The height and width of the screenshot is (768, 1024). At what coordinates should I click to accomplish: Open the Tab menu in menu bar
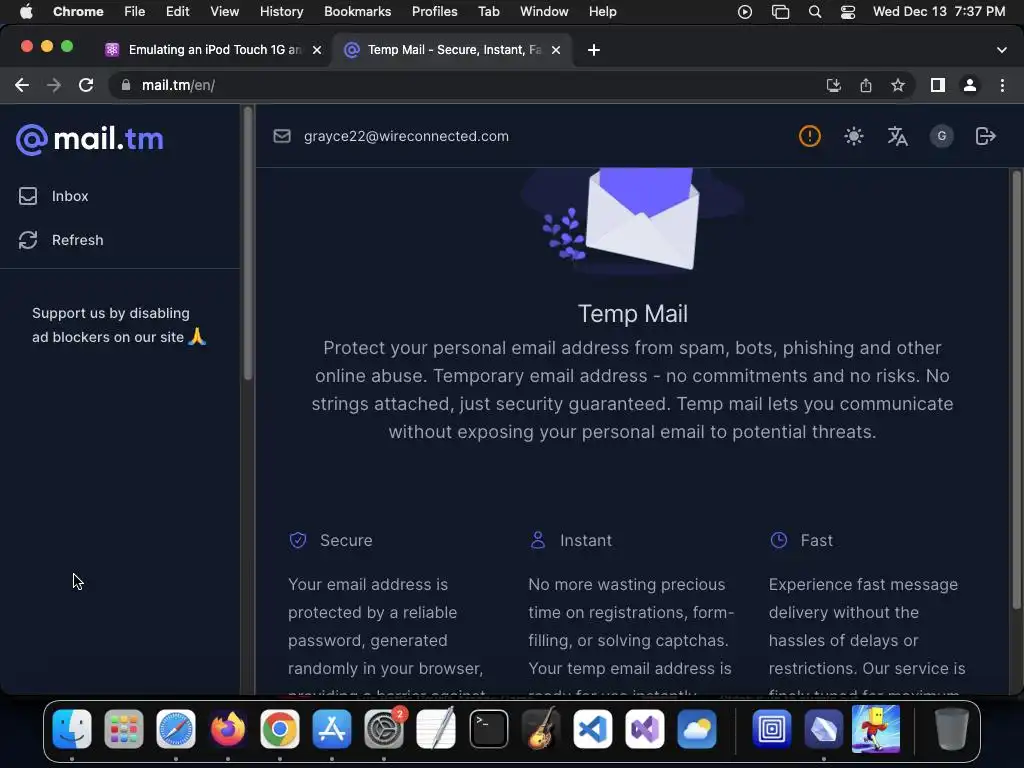(x=488, y=12)
